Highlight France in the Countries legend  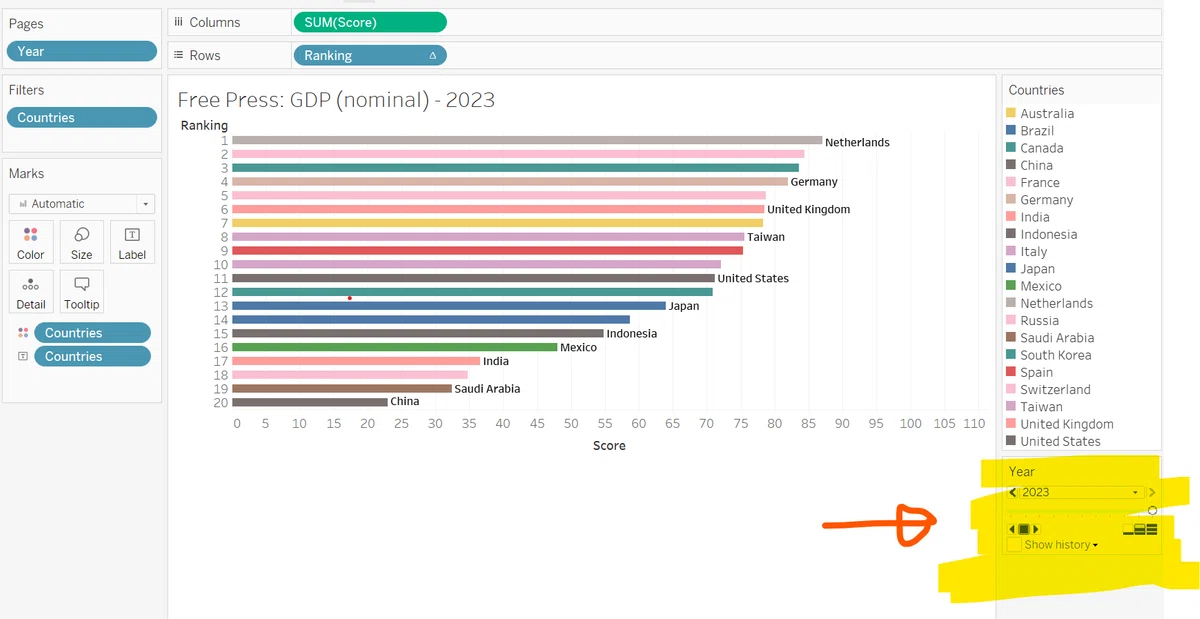click(1040, 183)
